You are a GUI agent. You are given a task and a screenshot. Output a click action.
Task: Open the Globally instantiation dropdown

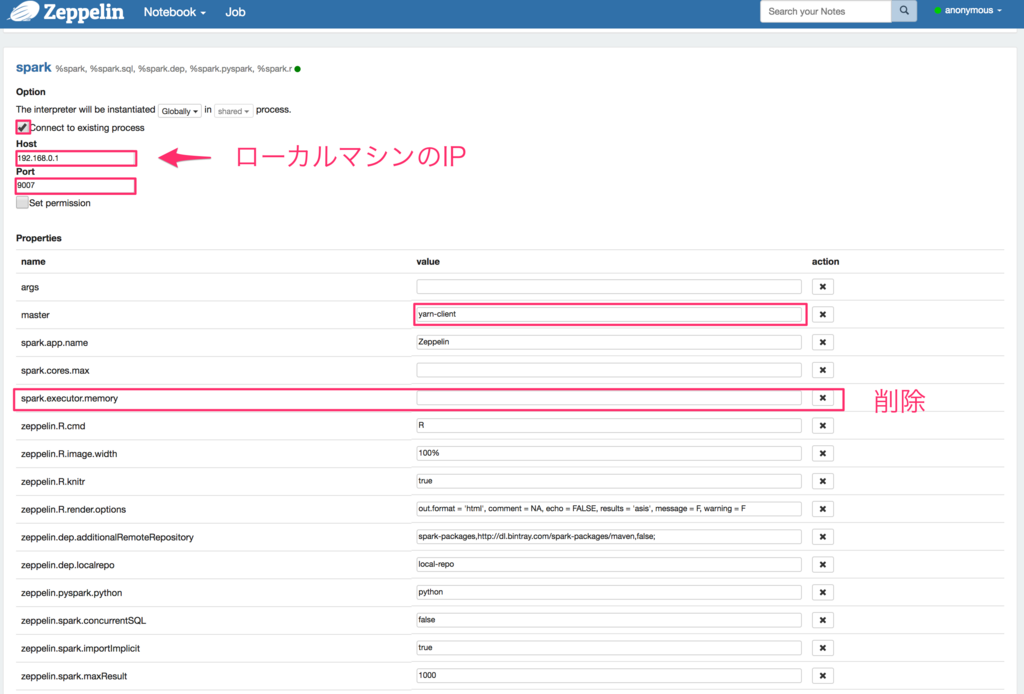point(179,111)
